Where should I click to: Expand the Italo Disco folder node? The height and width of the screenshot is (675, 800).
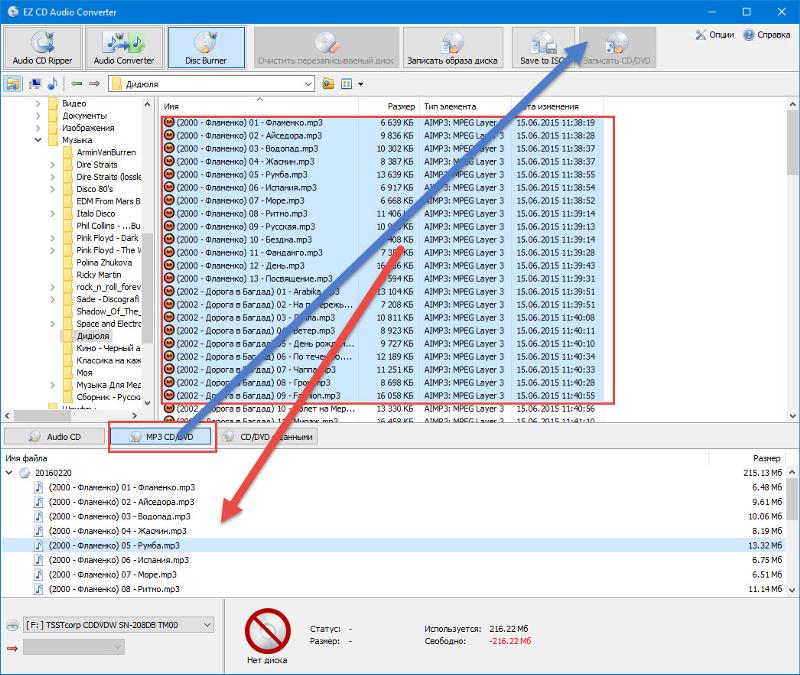[53, 213]
